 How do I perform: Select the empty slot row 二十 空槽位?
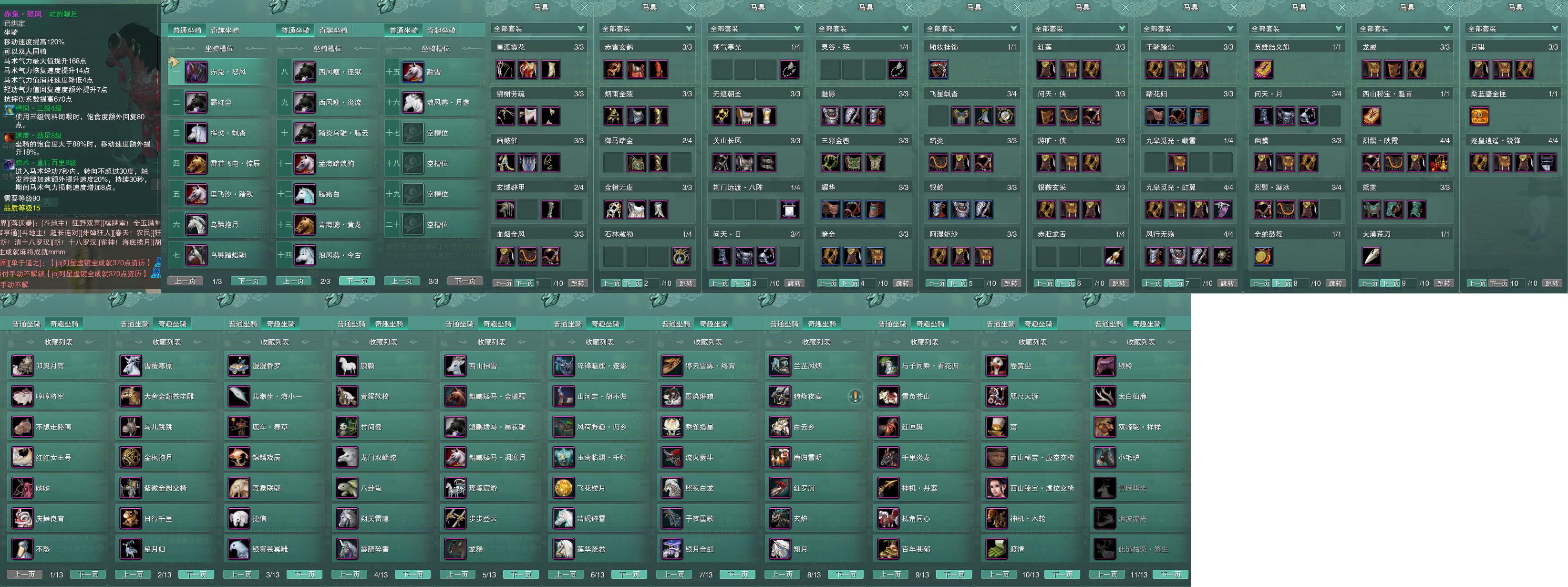click(x=433, y=224)
